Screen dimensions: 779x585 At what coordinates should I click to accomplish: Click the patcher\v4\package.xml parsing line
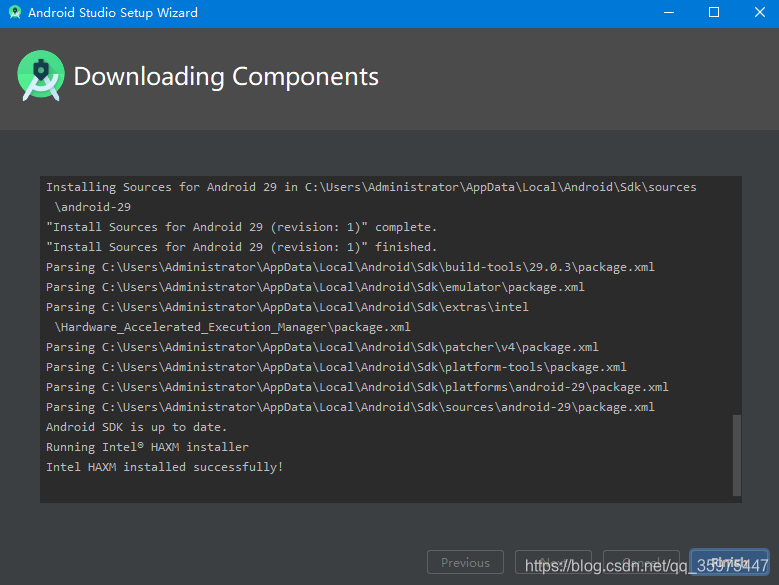point(322,347)
